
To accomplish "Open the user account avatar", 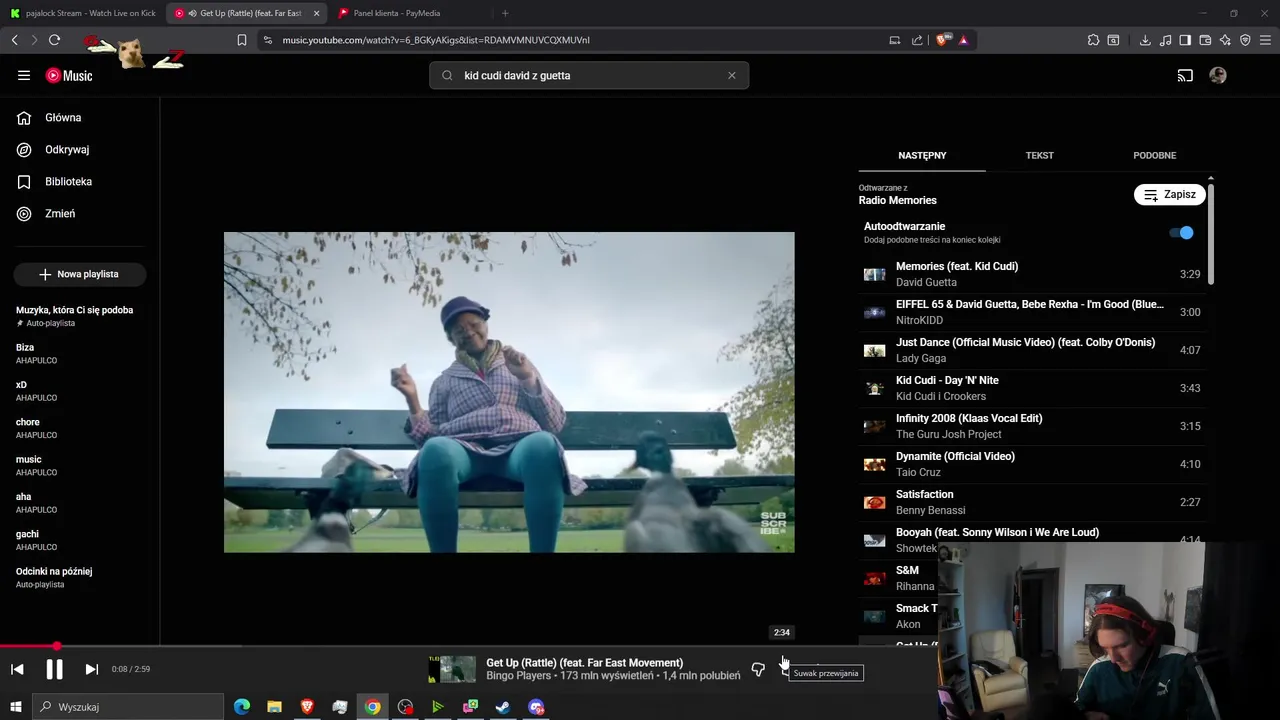I will tap(1218, 75).
